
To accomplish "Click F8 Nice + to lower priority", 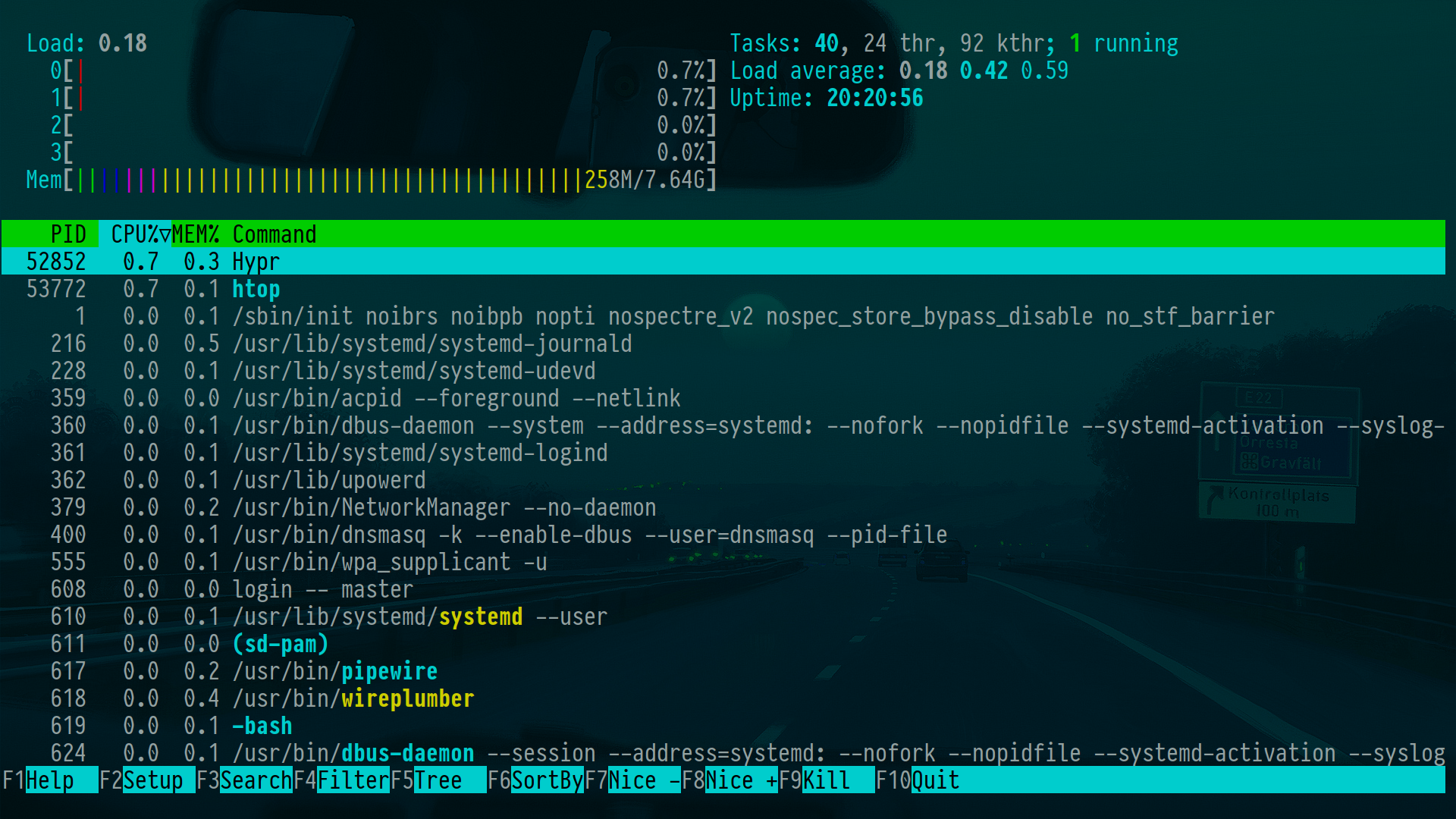I will coord(730,780).
